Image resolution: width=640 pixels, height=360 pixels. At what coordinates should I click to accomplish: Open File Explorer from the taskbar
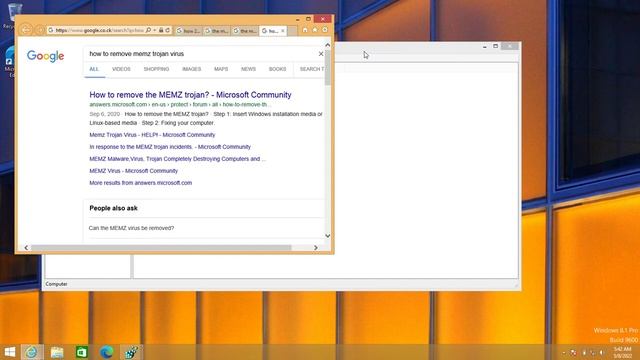(57, 352)
